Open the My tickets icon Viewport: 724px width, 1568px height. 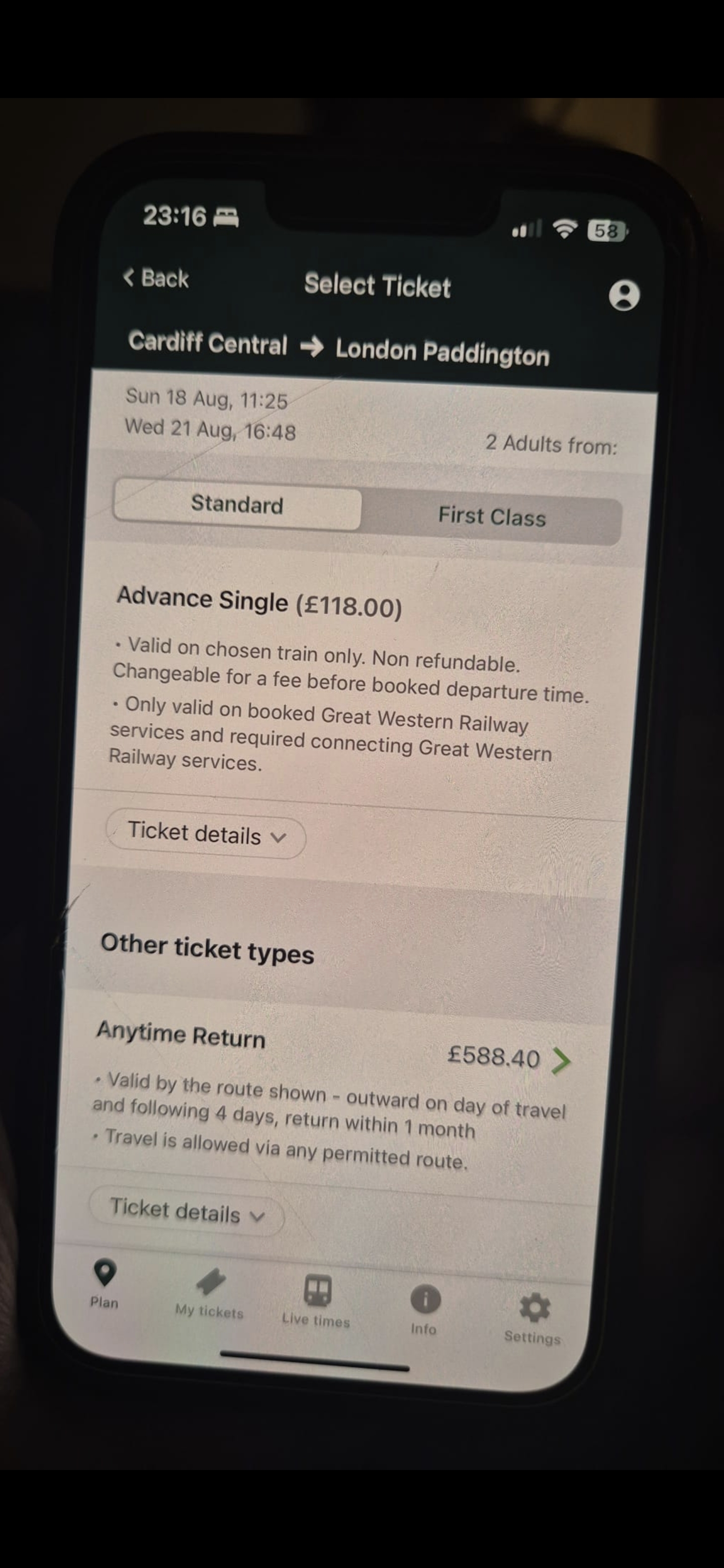tap(211, 1282)
